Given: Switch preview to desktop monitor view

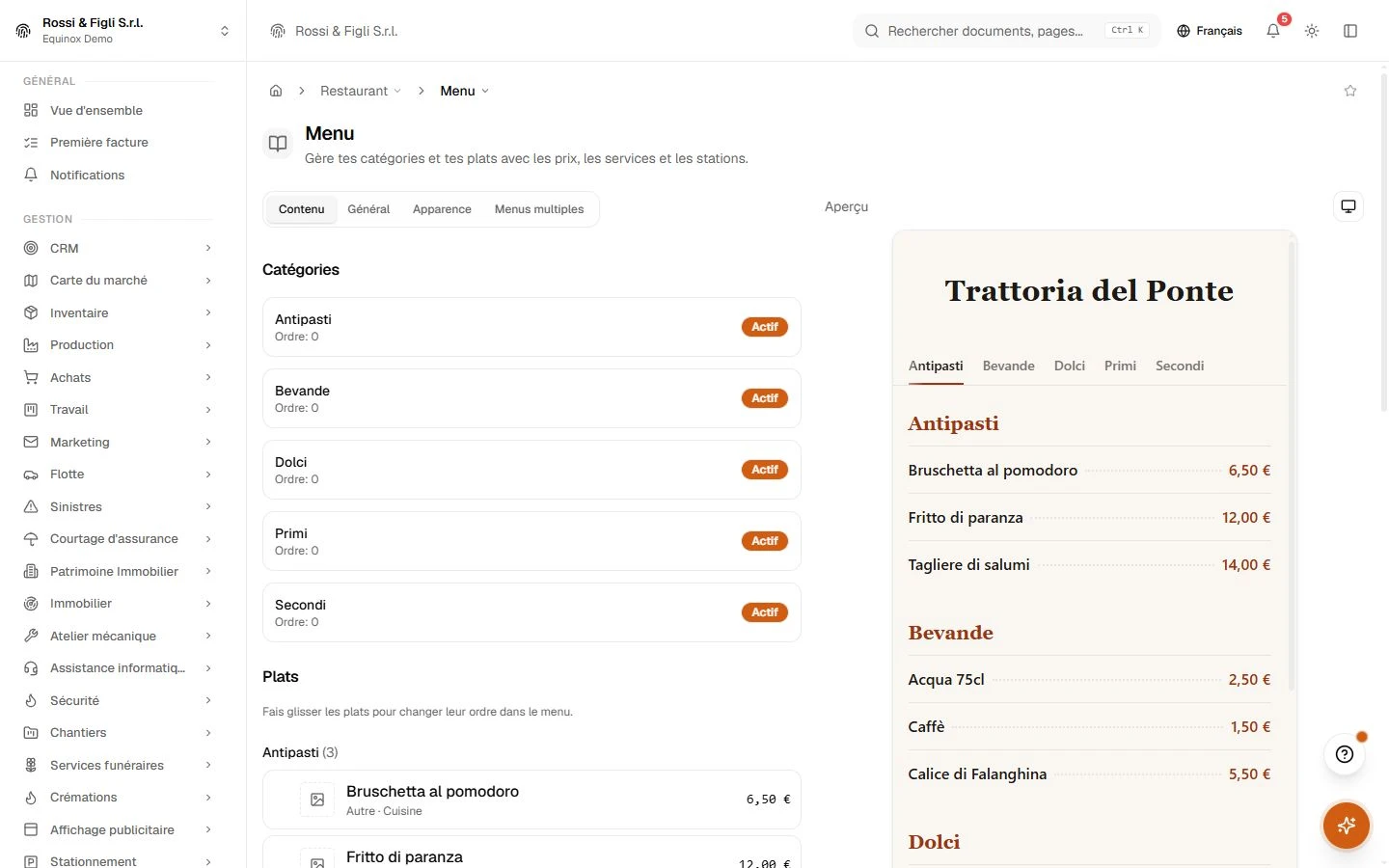Looking at the screenshot, I should coord(1348,206).
